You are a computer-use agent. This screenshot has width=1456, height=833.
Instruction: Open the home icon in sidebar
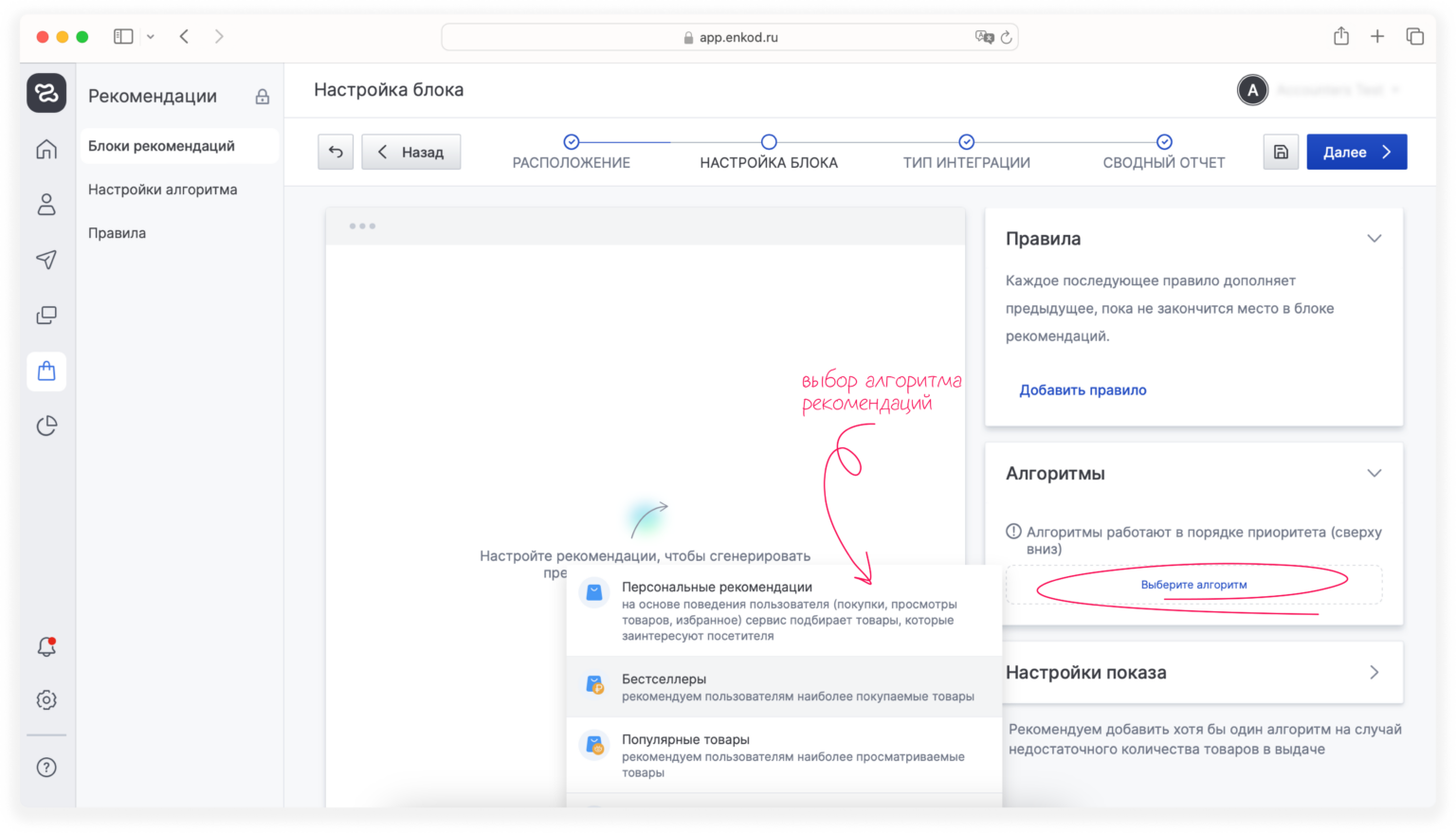click(x=46, y=150)
